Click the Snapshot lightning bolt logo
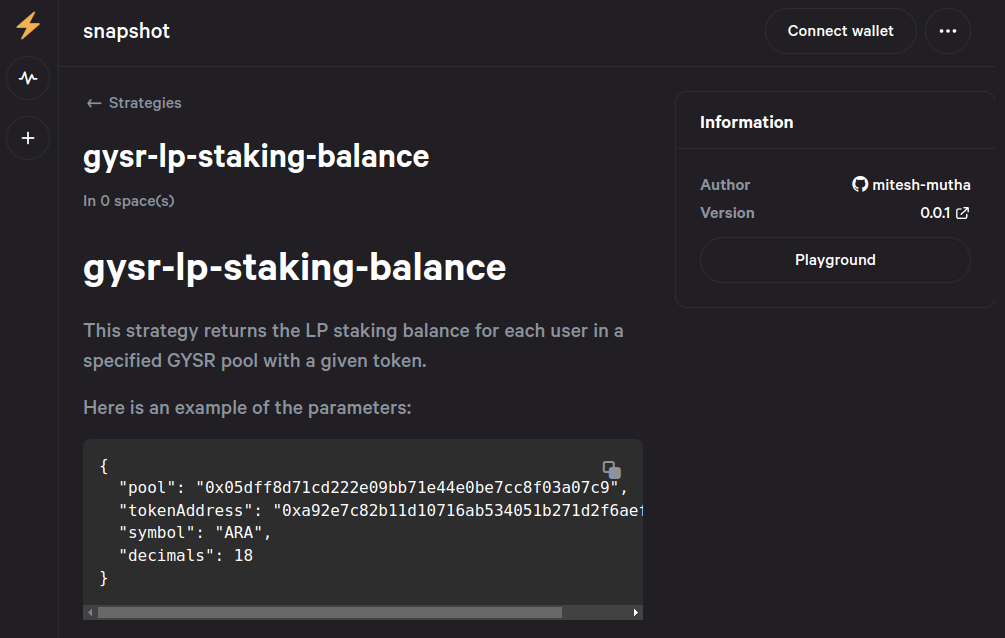The height and width of the screenshot is (638, 1005). (28, 26)
